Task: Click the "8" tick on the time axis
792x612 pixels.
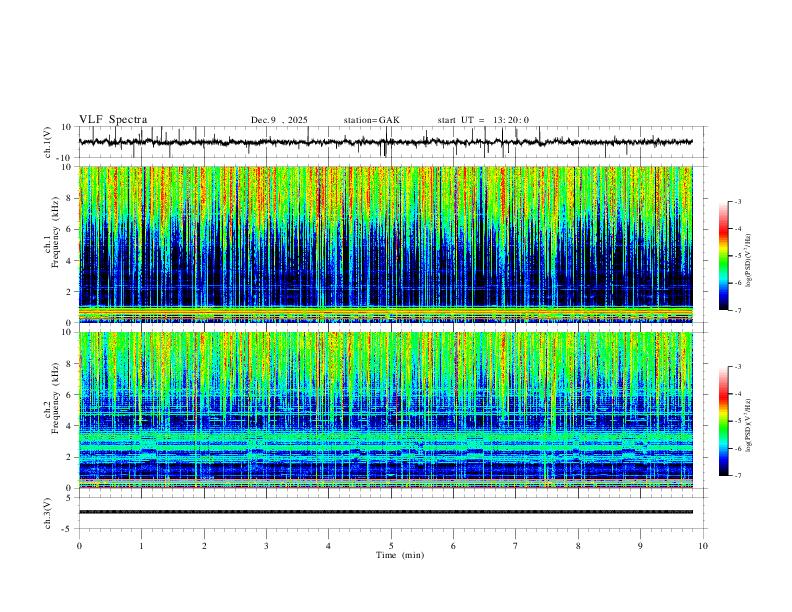Action: point(578,546)
